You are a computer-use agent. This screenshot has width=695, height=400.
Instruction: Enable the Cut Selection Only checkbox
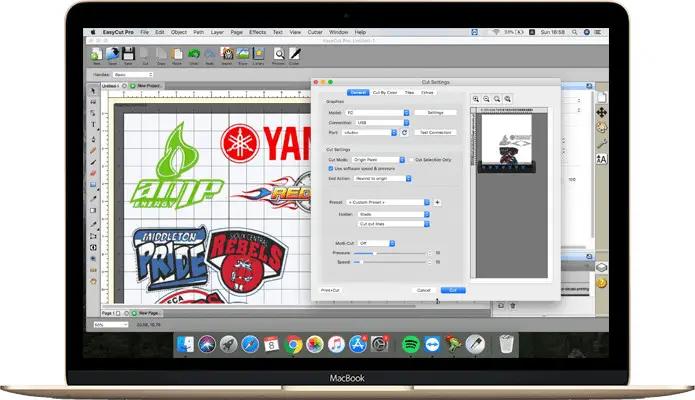point(411,159)
